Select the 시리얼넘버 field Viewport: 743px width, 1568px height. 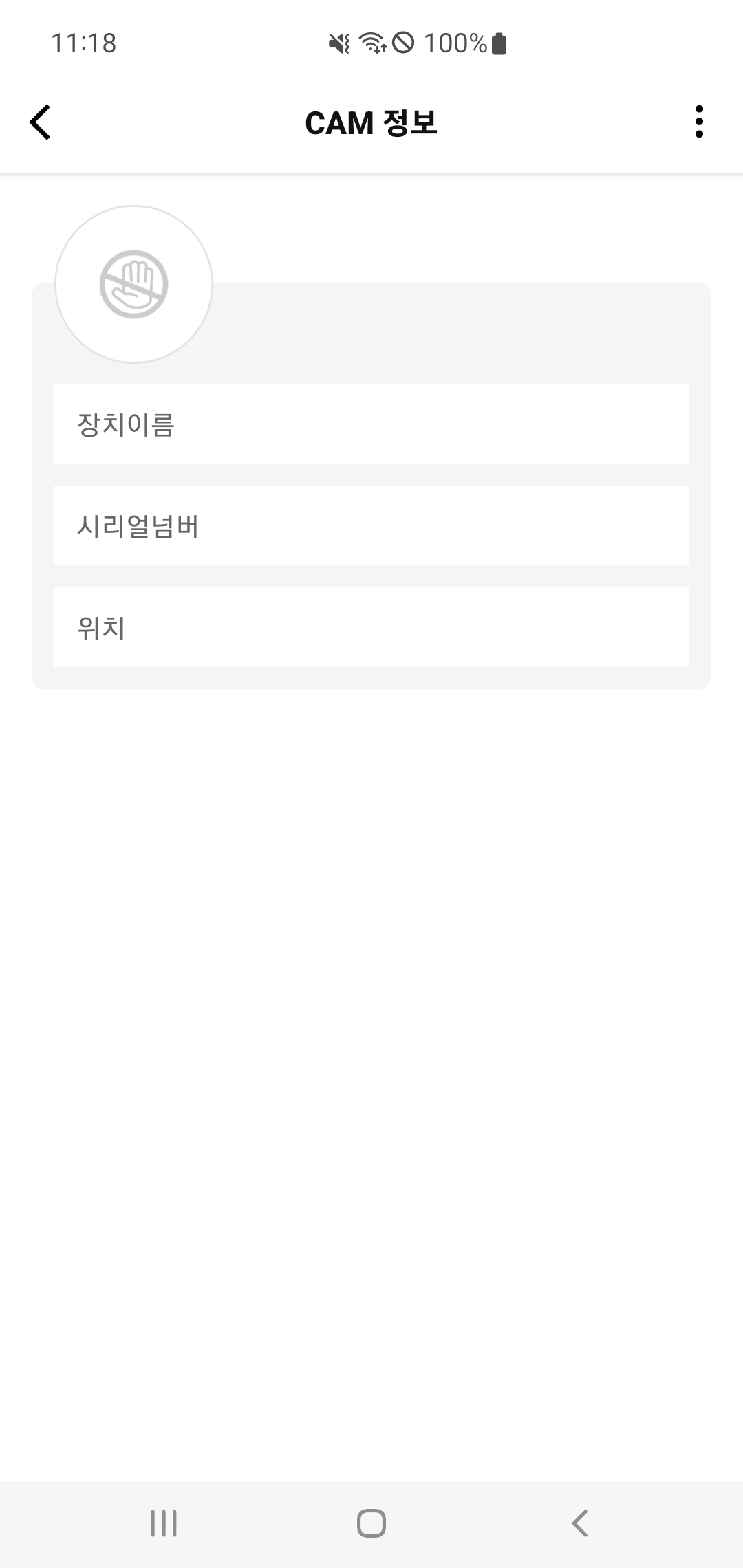[x=371, y=525]
